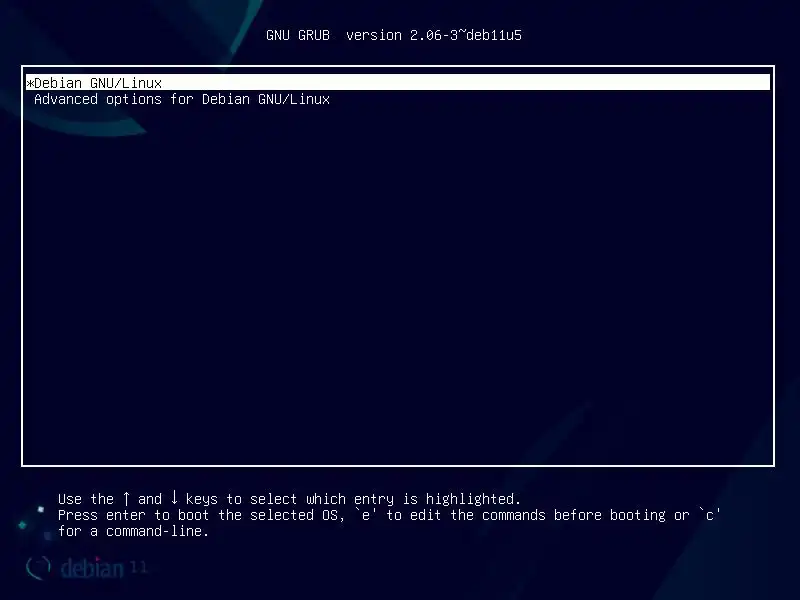Click the number 11 beside debian logo
The width and height of the screenshot is (800, 600).
click(138, 567)
